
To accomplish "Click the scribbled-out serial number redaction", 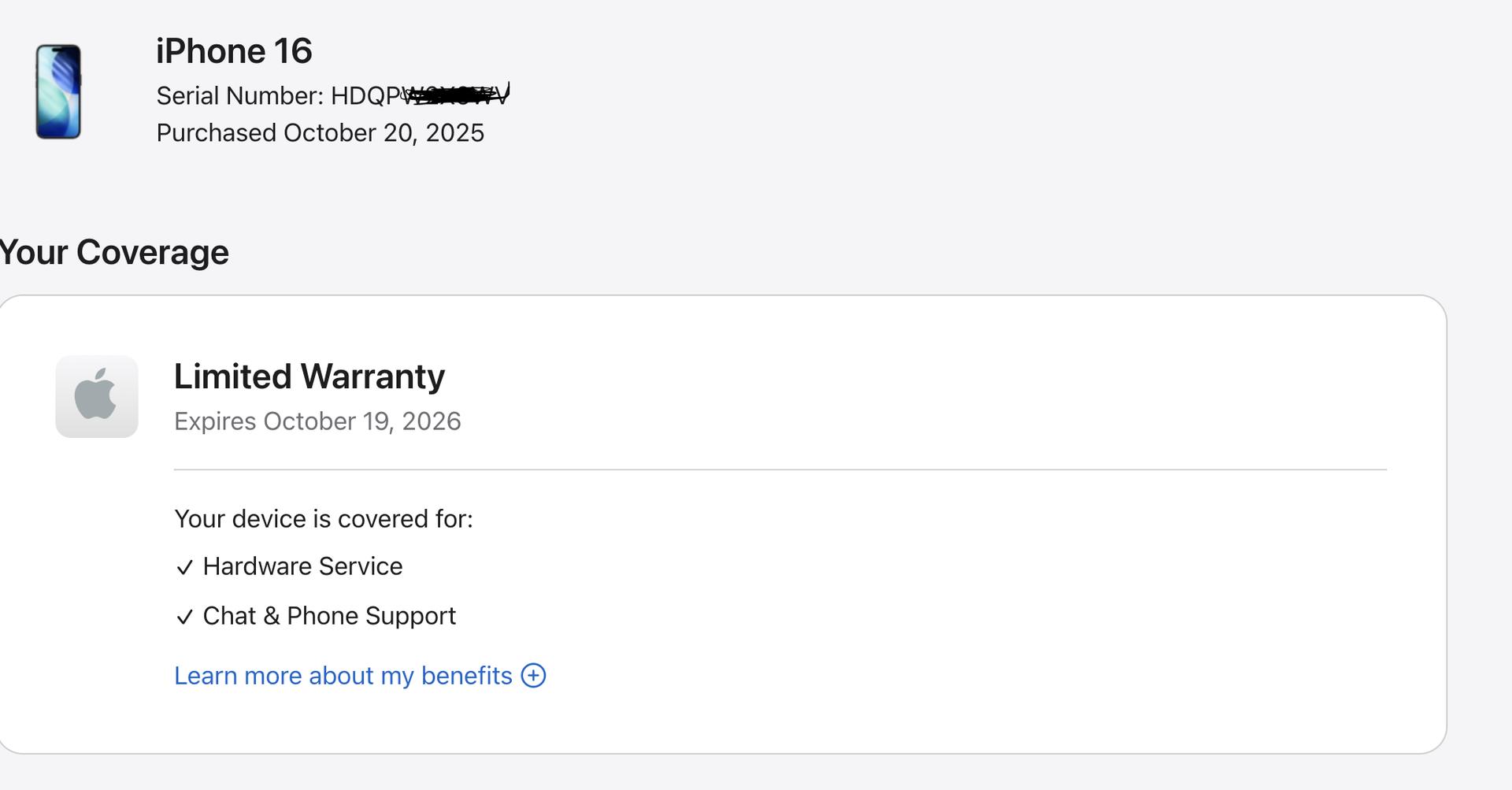I will (x=457, y=96).
